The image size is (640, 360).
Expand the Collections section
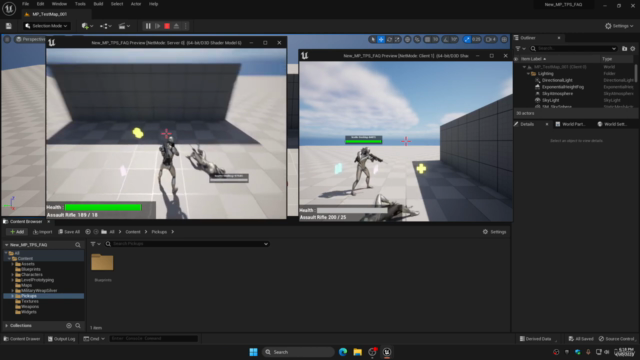[7, 326]
